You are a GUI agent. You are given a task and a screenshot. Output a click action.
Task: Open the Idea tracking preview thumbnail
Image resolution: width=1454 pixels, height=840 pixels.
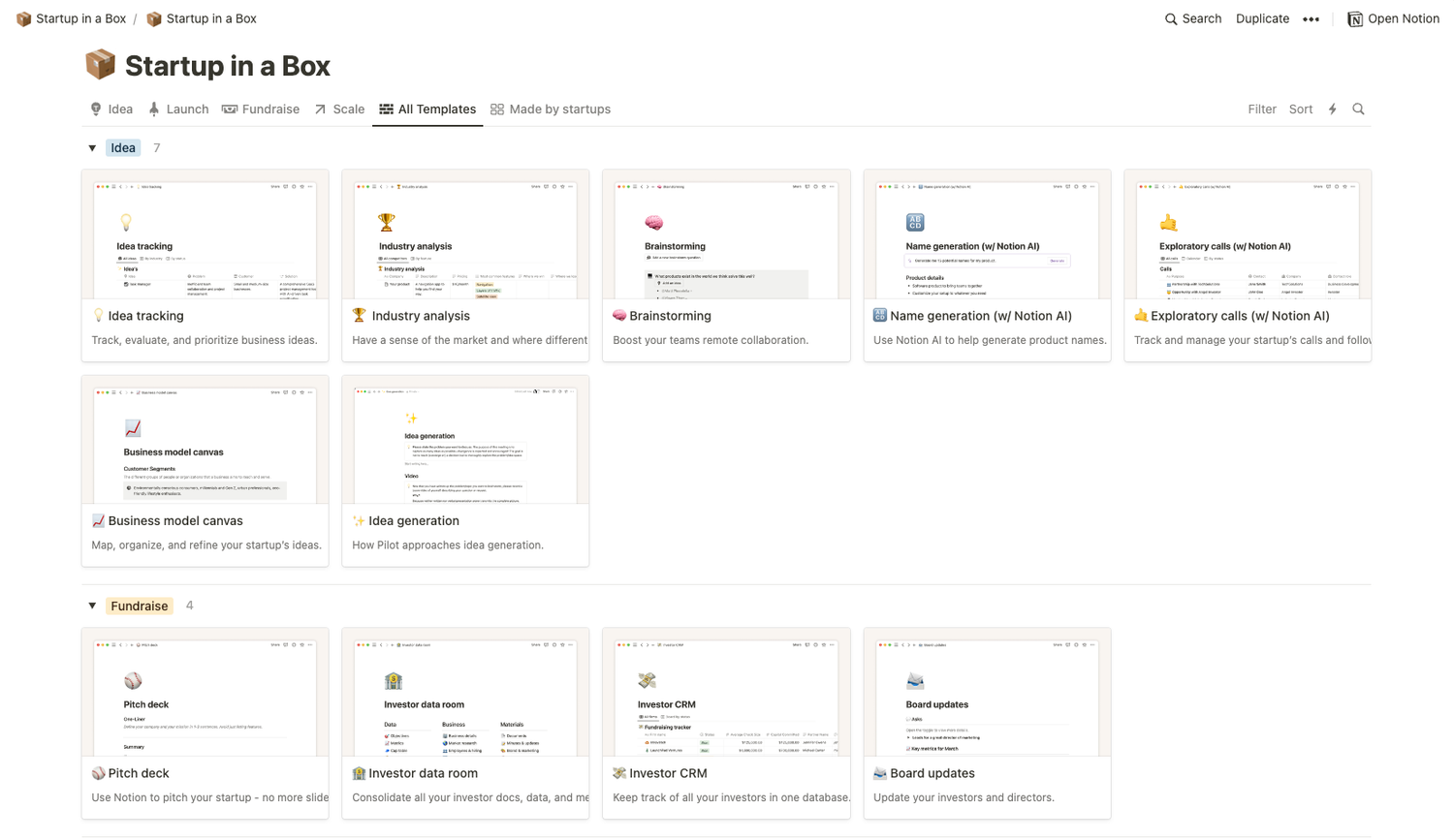[205, 234]
